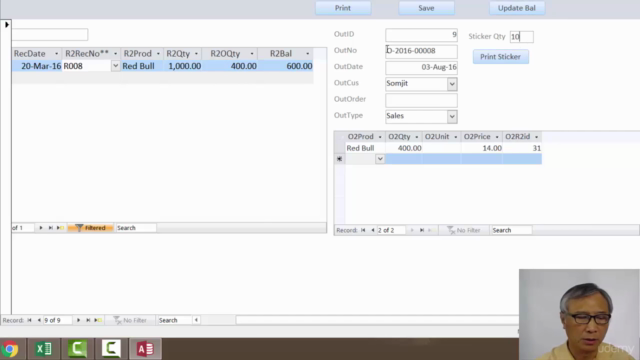The height and width of the screenshot is (360, 640).
Task: Open Excel from the taskbar
Action: click(x=44, y=349)
